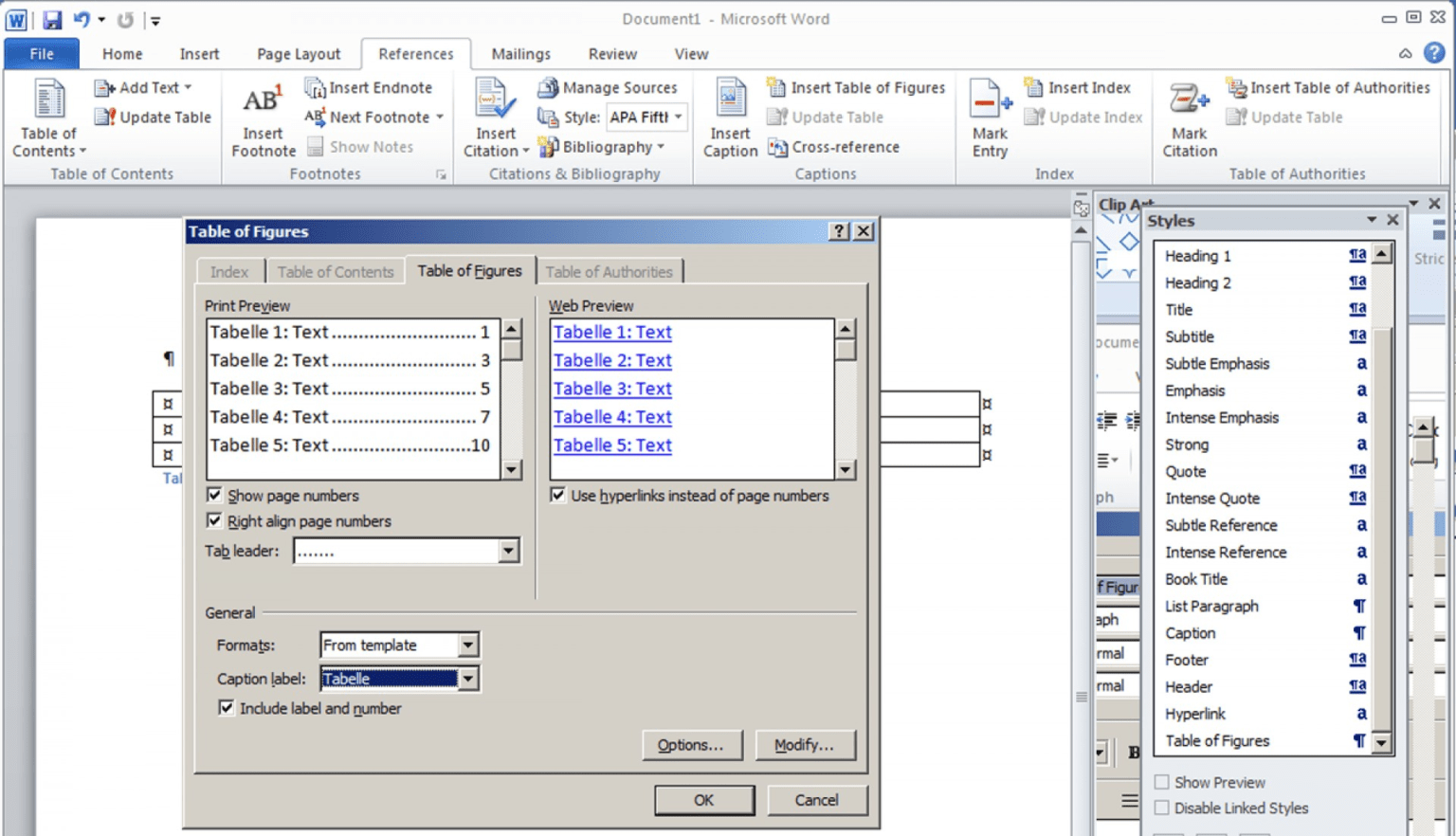Toggle Show page numbers checkbox

click(x=214, y=495)
